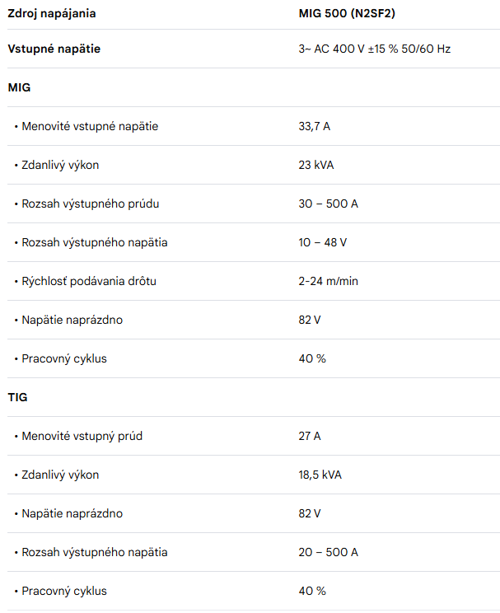Image resolution: width=500 pixels, height=613 pixels.
Task: Click 'Rýchlosť podávania drôtu' row label
Action: [89, 281]
